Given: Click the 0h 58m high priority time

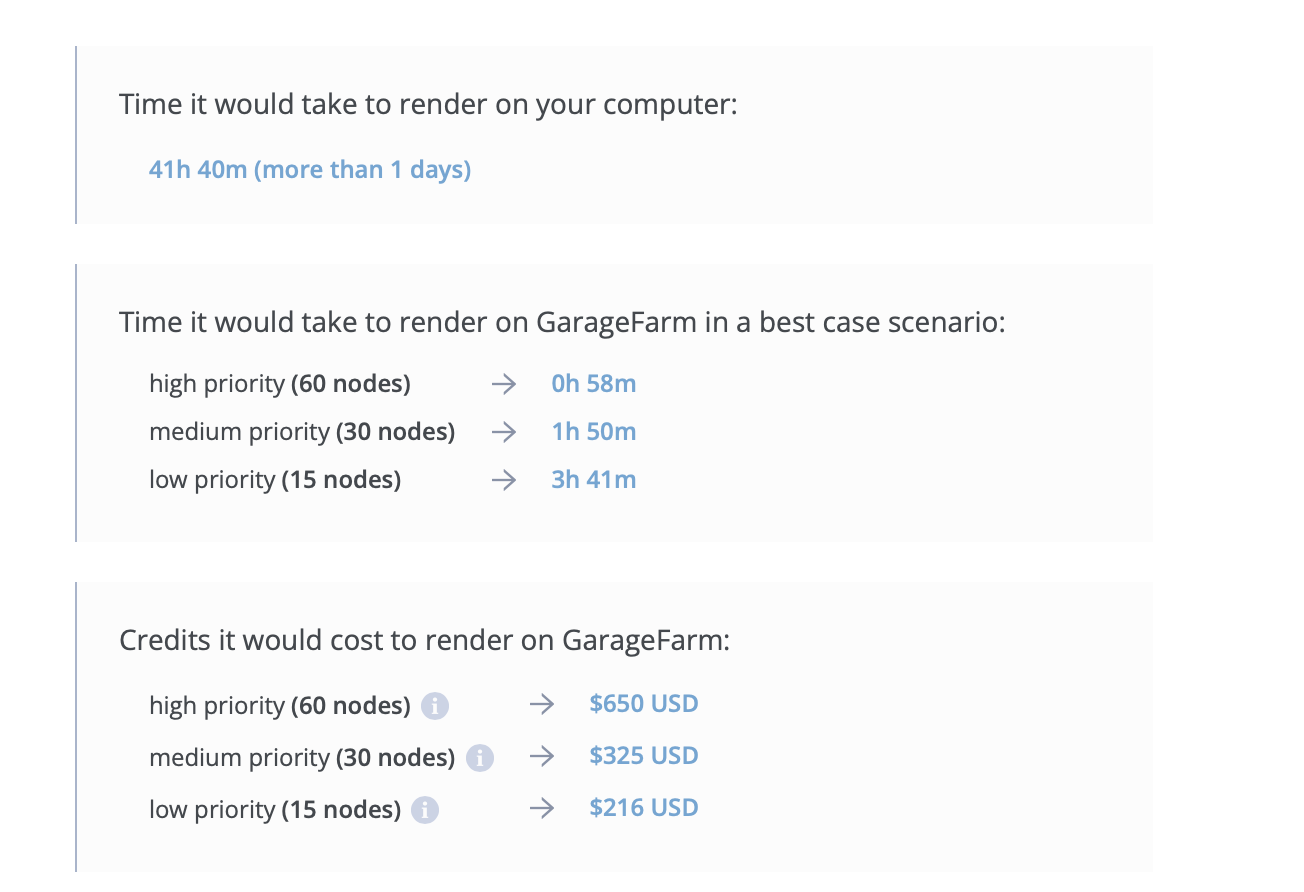Looking at the screenshot, I should click(593, 384).
